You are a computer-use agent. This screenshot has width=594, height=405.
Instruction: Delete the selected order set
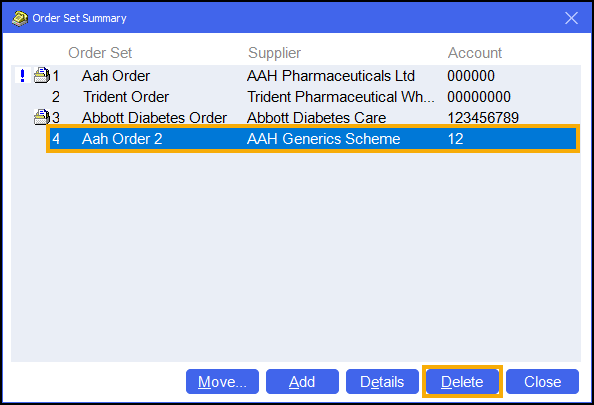[462, 382]
